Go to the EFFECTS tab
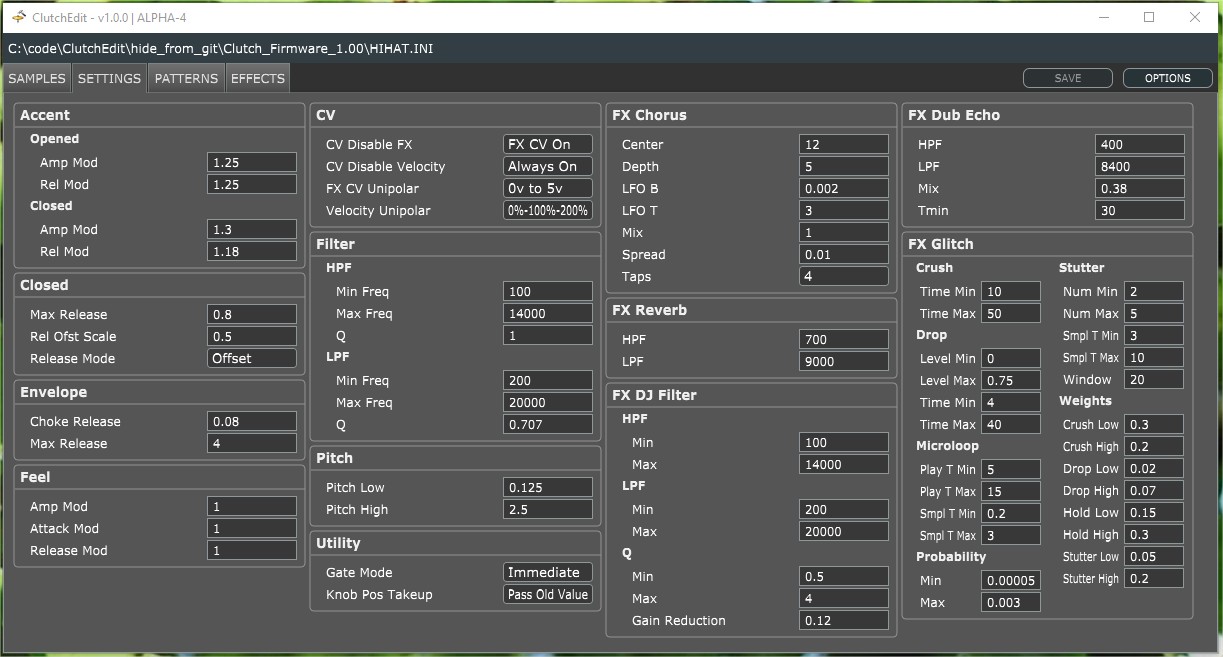The height and width of the screenshot is (657, 1223). 258,78
